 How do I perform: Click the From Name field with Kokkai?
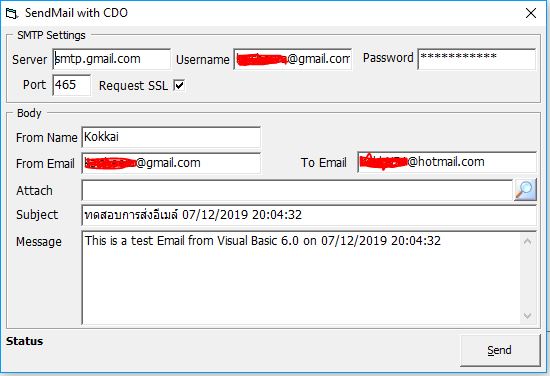pos(171,137)
